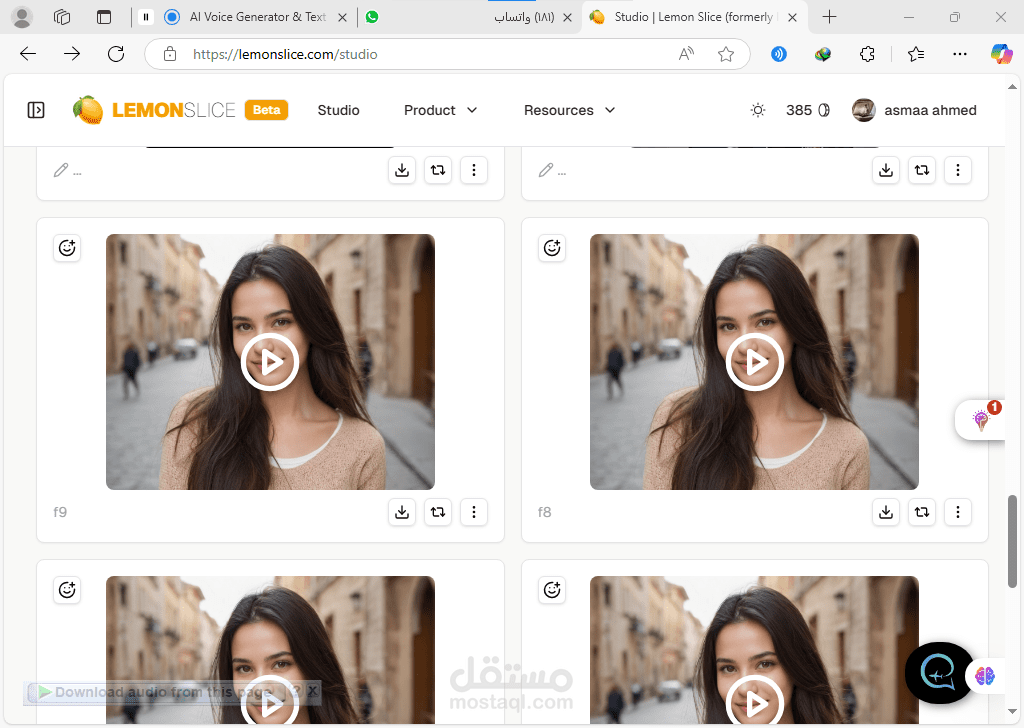The height and width of the screenshot is (728, 1024).
Task: Click the emoji reaction icon on bottom-left card
Action: [x=67, y=590]
